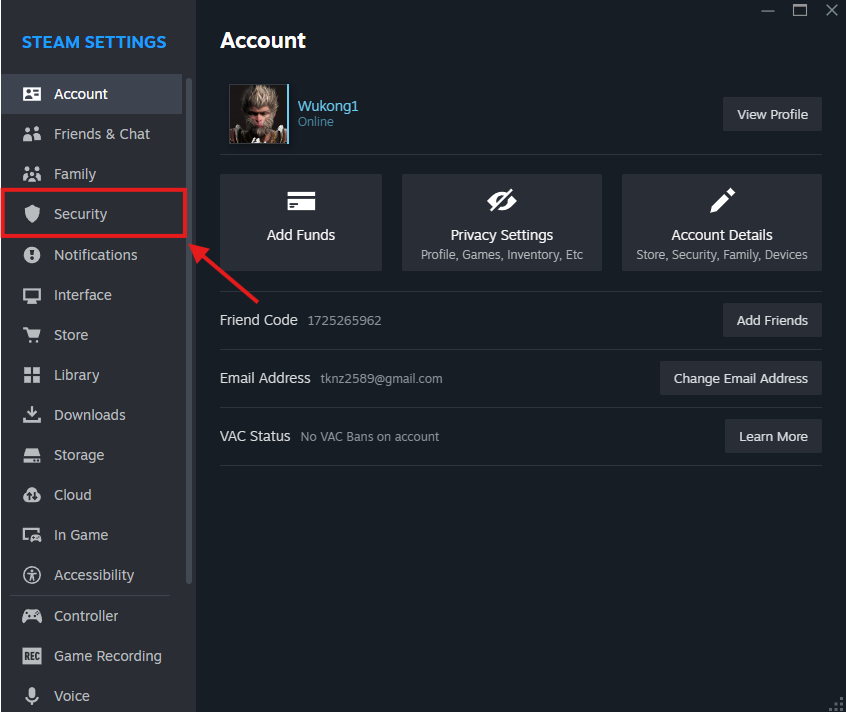Open the Voice settings section

click(x=71, y=696)
